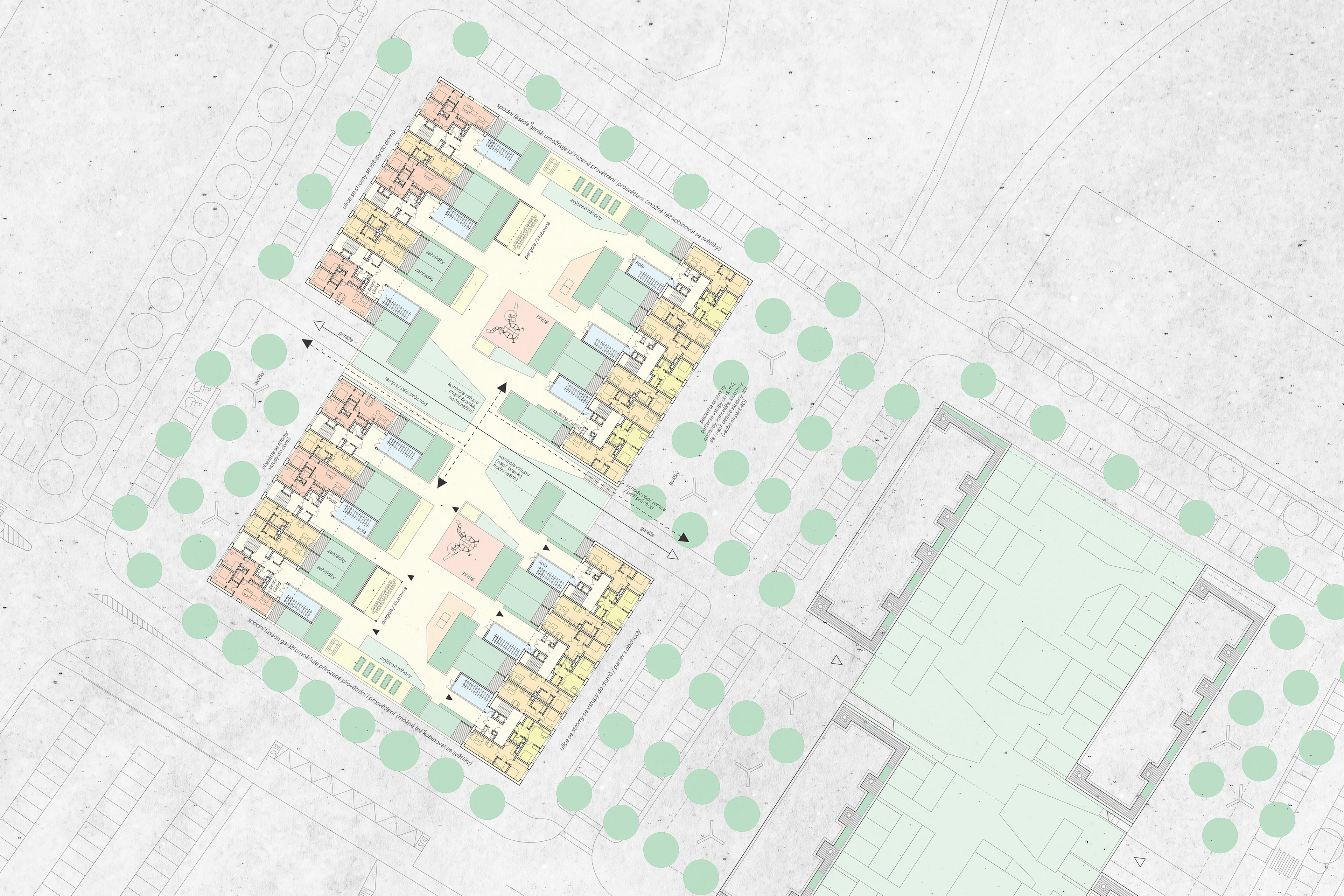This screenshot has height=896, width=1344.
Task: Click 'pergola / klubovna' in the upper courtyard
Action: point(538,241)
